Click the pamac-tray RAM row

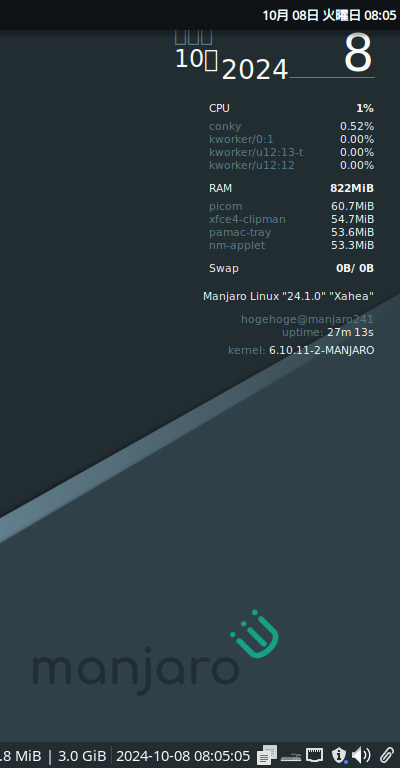[x=291, y=232]
